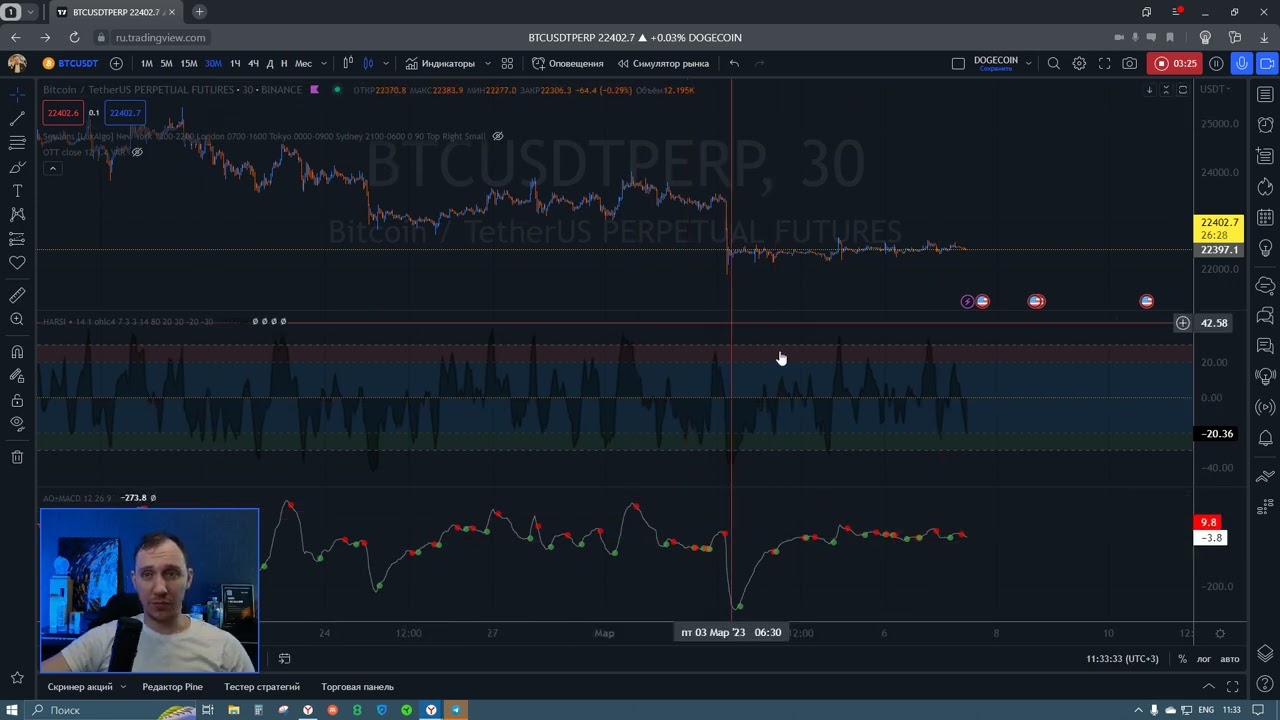Screen dimensions: 1280x720
Task: Take a chart snapshot with camera
Action: pos(1130,63)
